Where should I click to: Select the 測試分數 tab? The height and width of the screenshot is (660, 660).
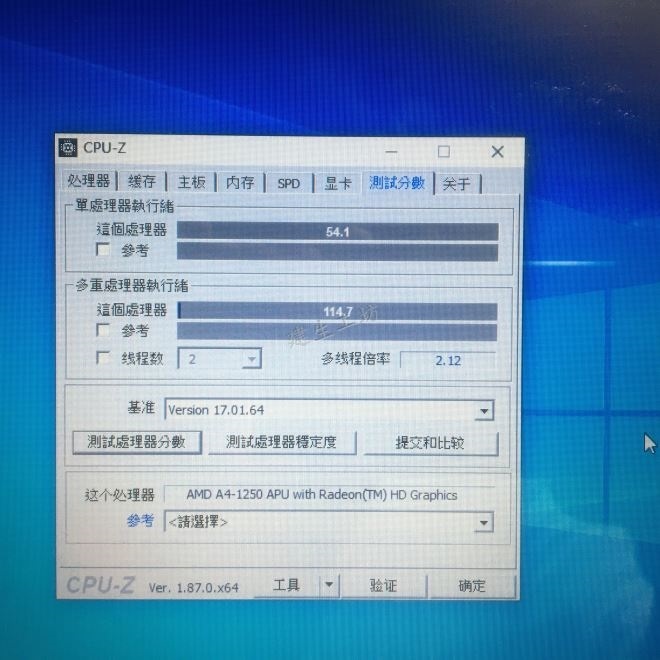tap(397, 183)
